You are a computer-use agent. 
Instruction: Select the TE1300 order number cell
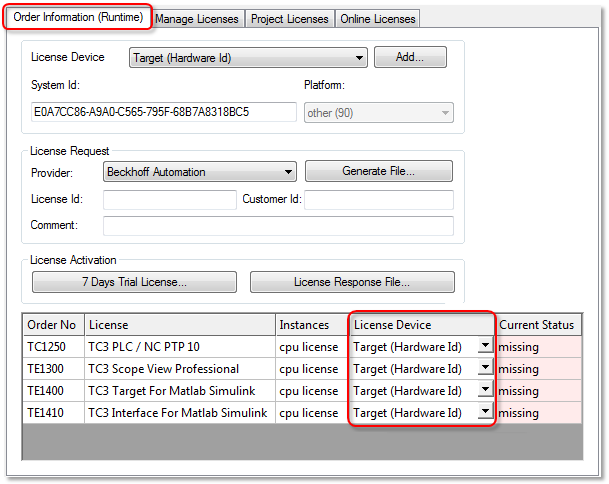[x=54, y=369]
